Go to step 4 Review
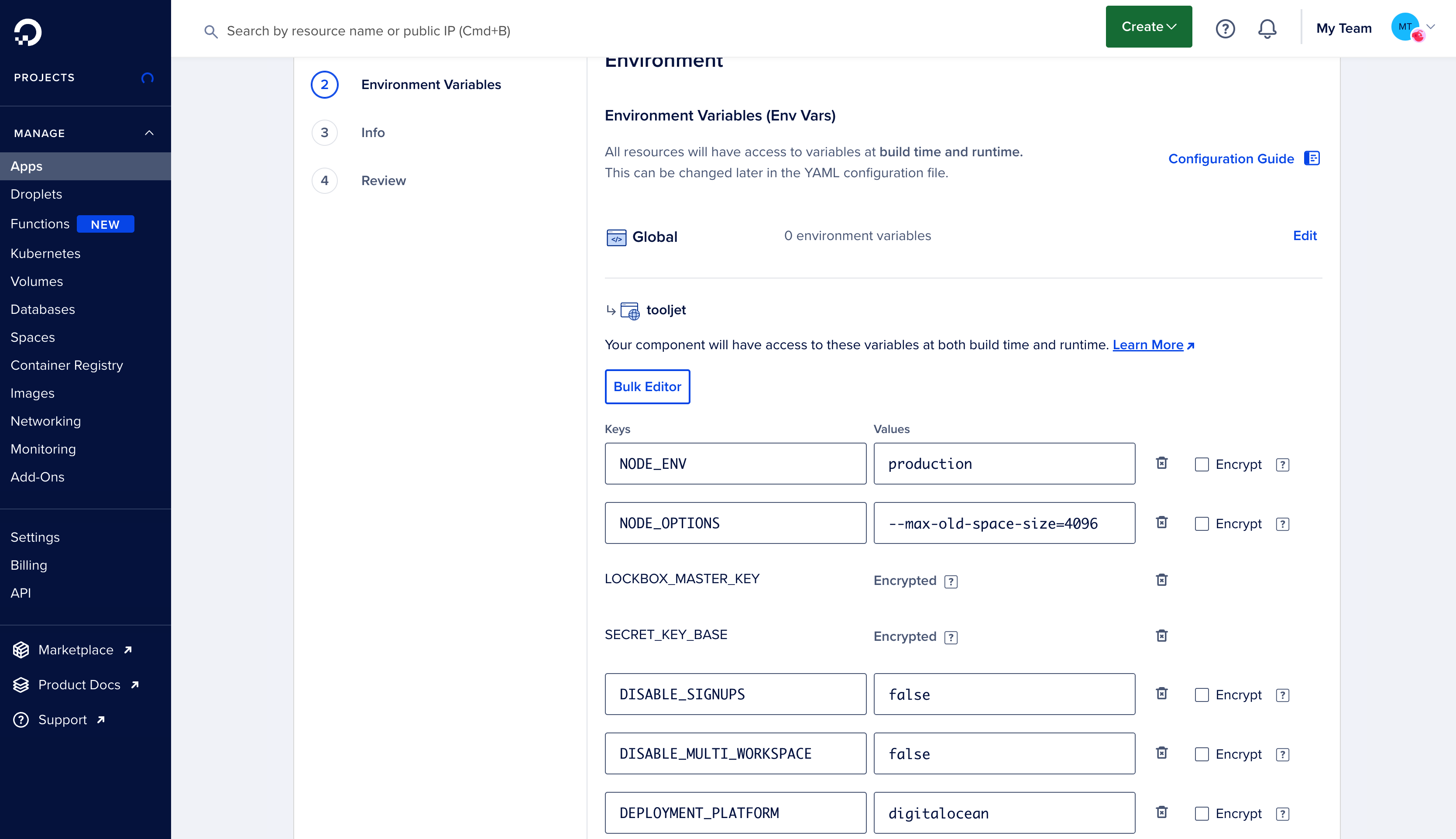 pos(383,180)
